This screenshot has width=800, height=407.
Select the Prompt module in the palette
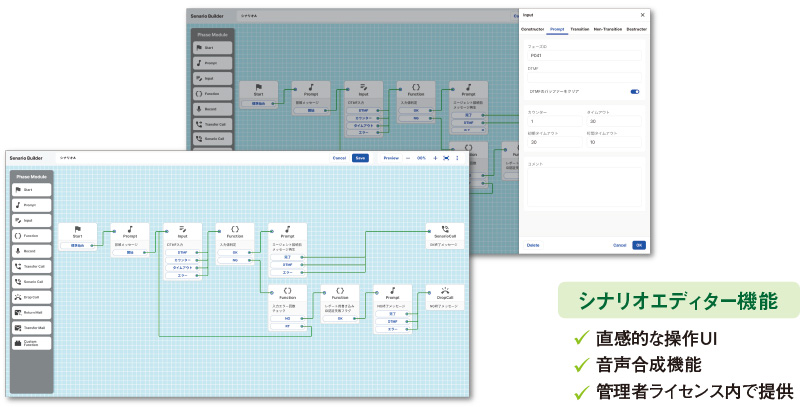click(31, 203)
